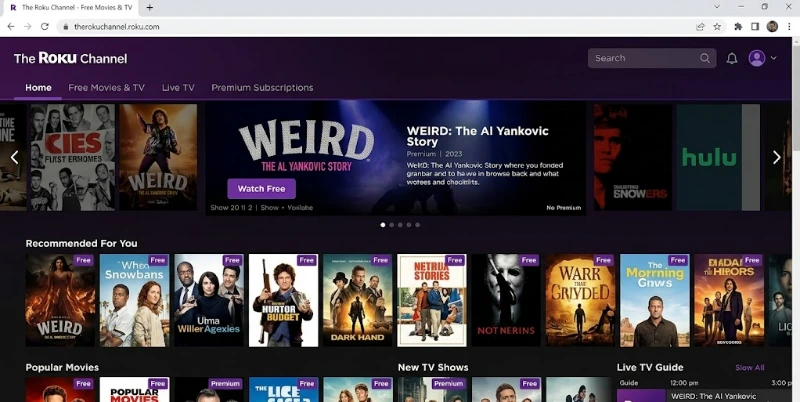Open the Warr That Griyded poster

click(x=581, y=300)
